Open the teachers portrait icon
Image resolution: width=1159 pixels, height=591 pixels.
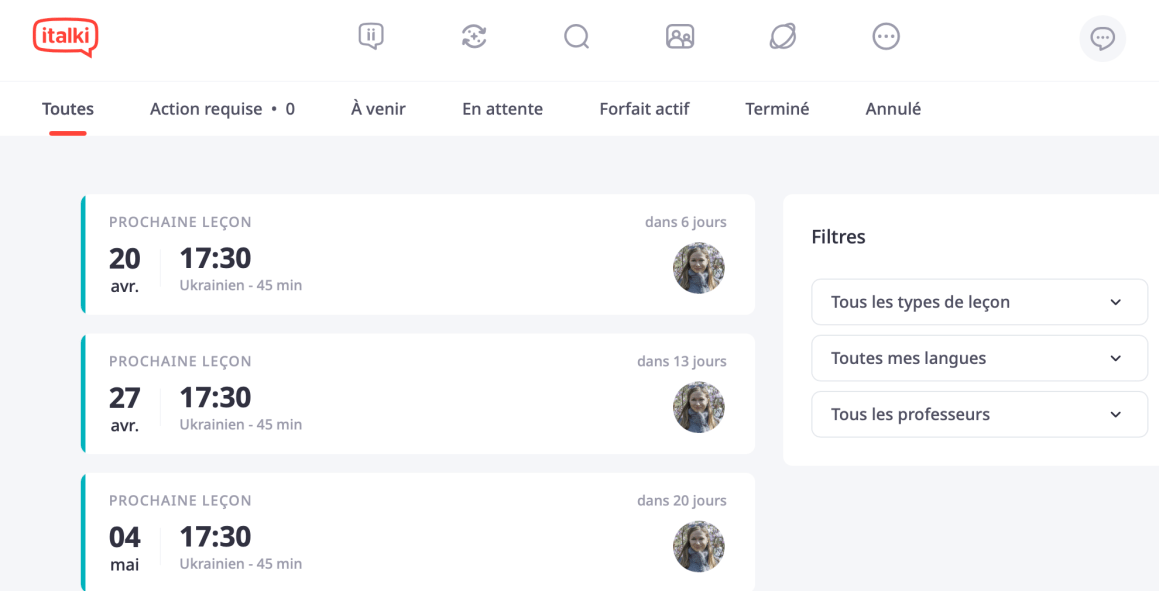click(680, 37)
